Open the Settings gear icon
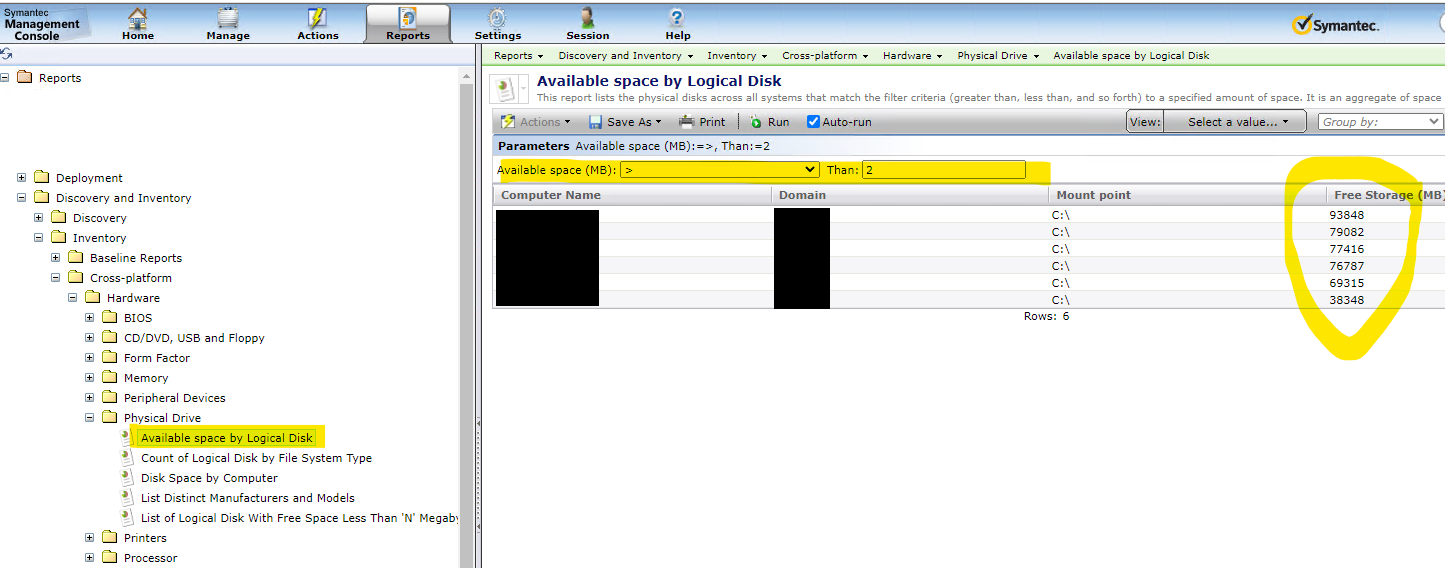The height and width of the screenshot is (568, 1445). pos(497,18)
